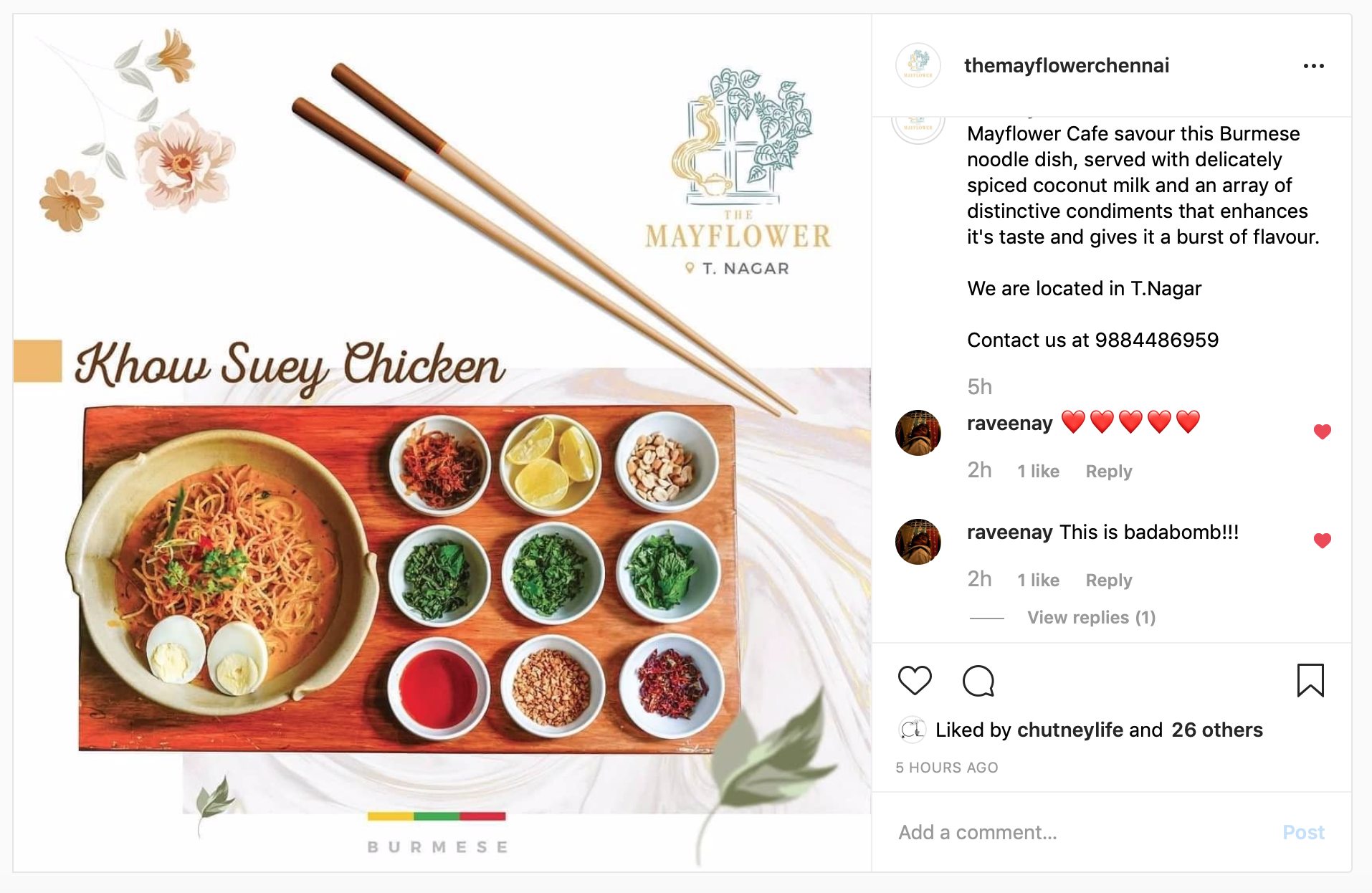Open raveenay's avatar beside hearts comment
1372x893 pixels.
coord(918,432)
